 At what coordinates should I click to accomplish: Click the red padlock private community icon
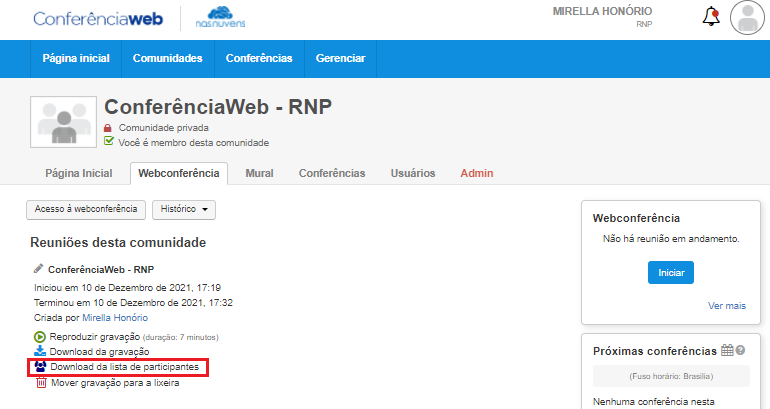(x=108, y=128)
